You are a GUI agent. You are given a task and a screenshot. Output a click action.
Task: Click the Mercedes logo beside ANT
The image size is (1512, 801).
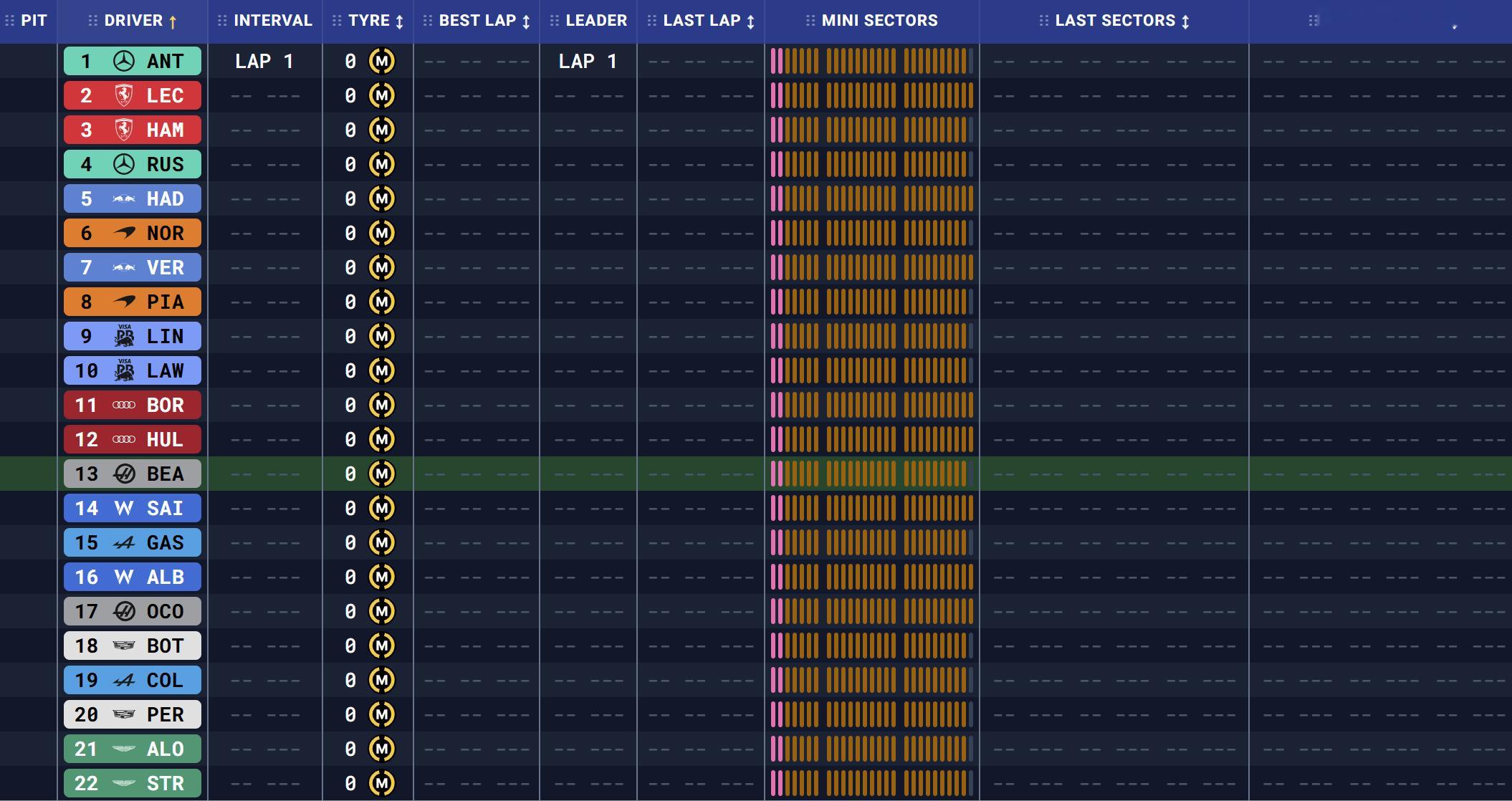point(124,61)
